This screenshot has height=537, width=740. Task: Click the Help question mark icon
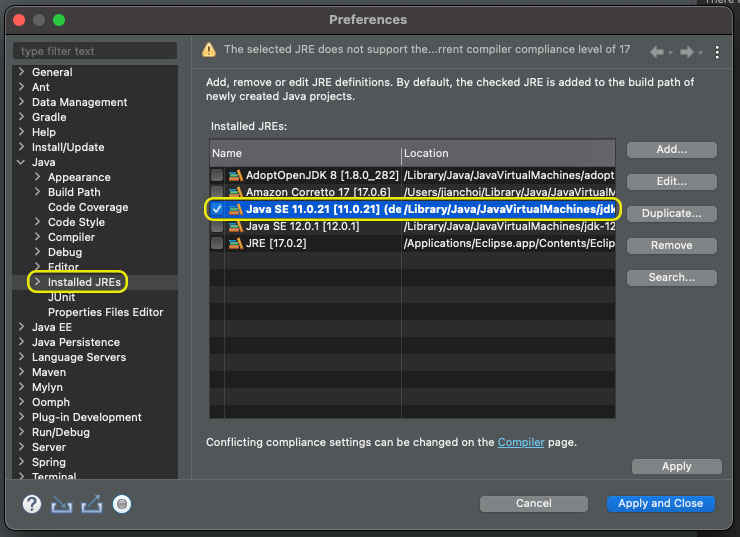coord(32,504)
